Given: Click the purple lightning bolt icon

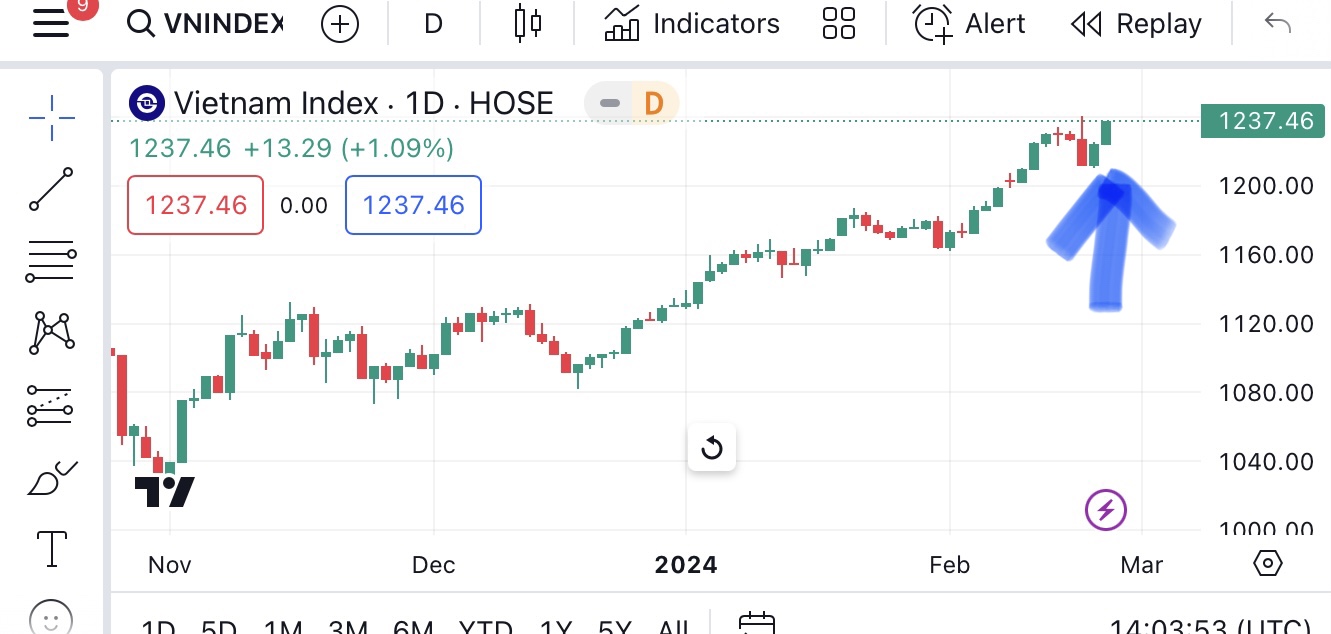Looking at the screenshot, I should (x=1106, y=511).
